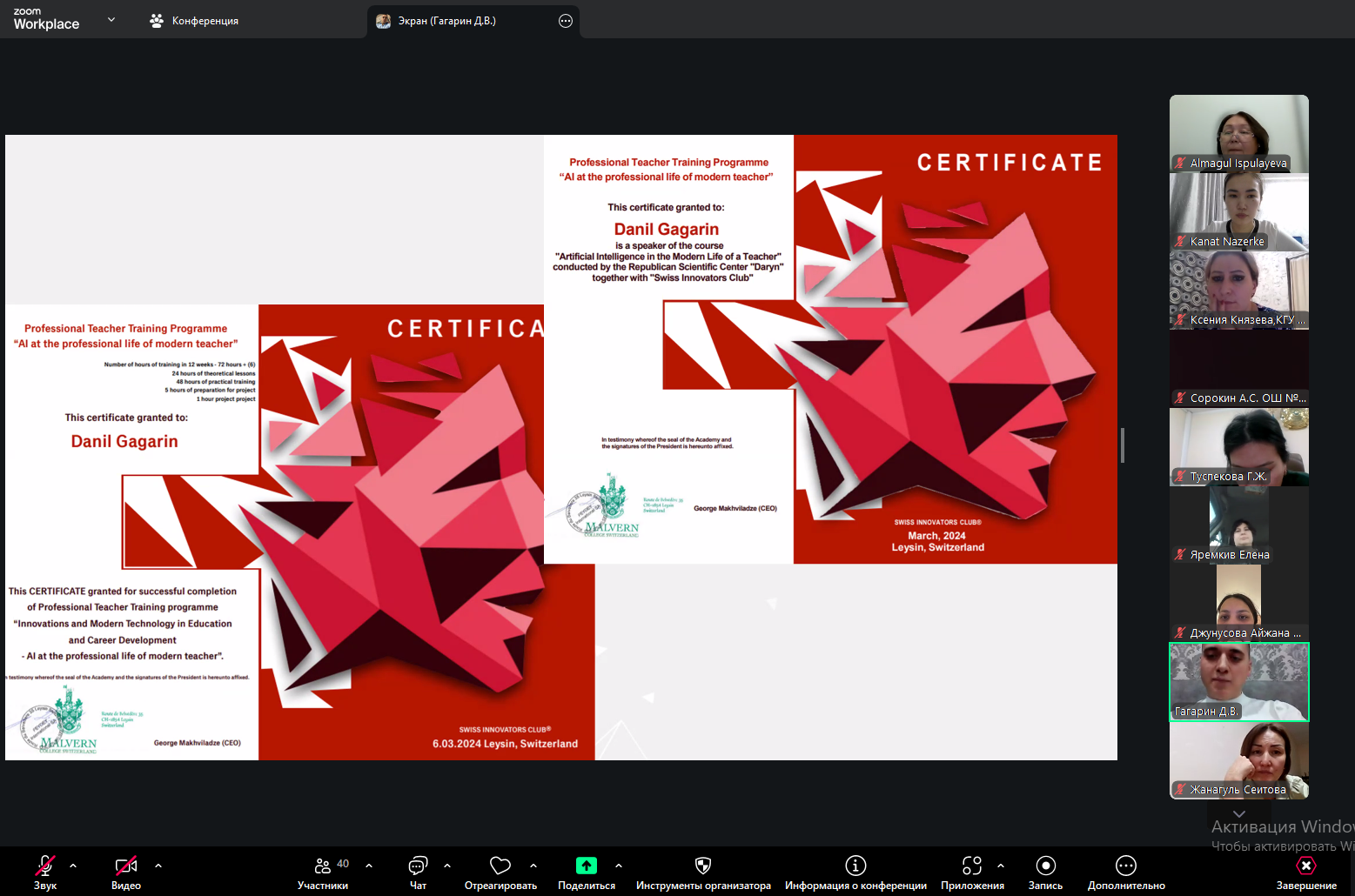
Task: Open the Zoom Workplace dropdown chevron
Action: coord(111,19)
